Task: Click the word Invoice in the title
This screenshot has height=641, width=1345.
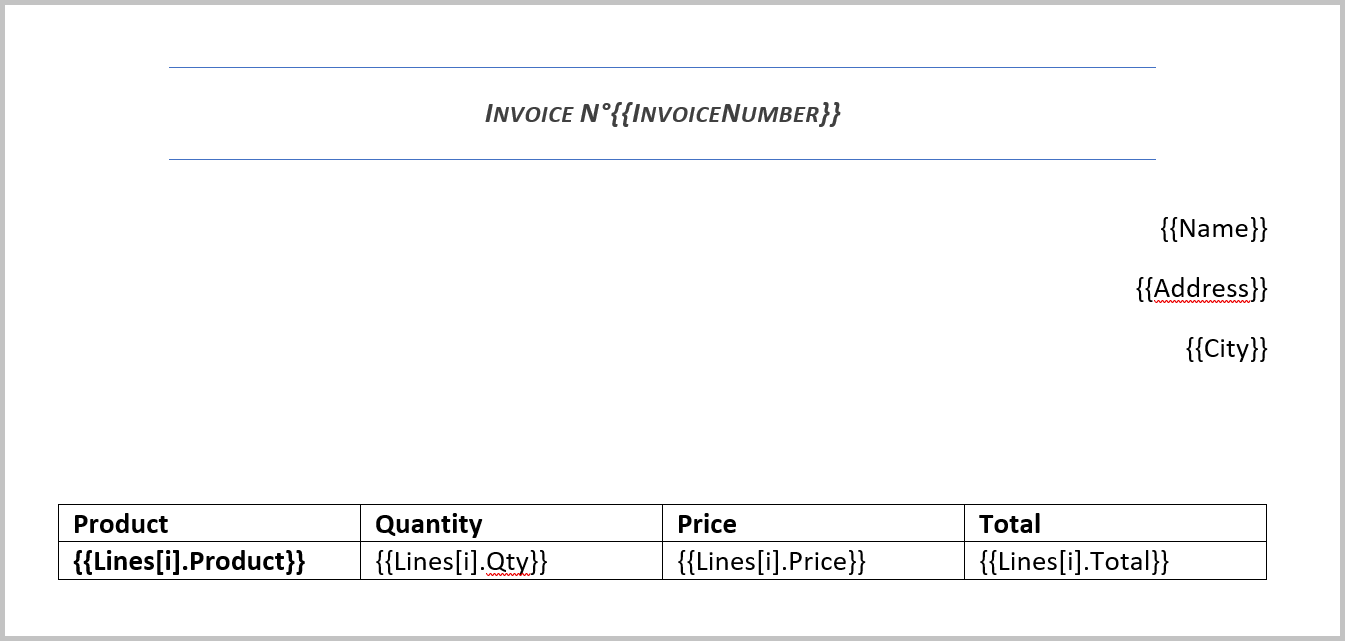Action: 525,114
